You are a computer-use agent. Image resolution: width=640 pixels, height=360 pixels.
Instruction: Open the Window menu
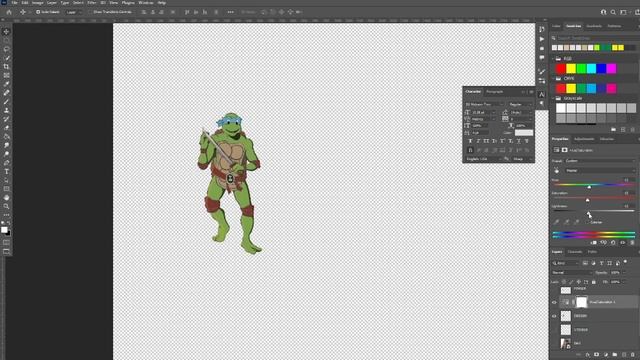point(146,3)
